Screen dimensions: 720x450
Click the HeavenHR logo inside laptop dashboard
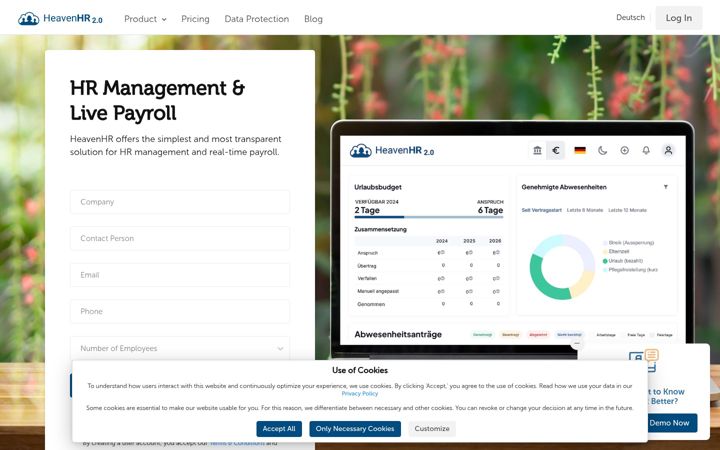(x=392, y=151)
